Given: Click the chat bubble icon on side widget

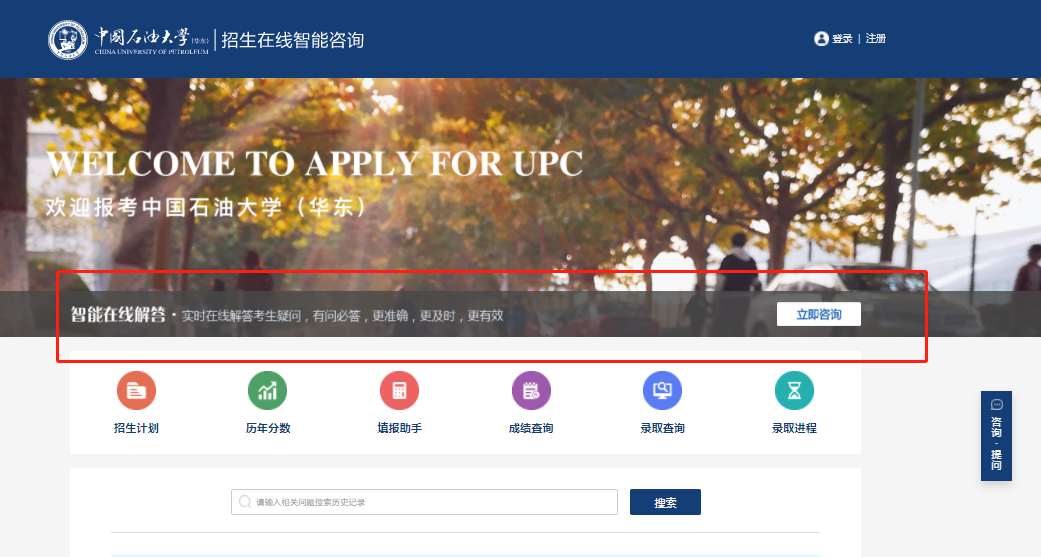Looking at the screenshot, I should click(997, 404).
